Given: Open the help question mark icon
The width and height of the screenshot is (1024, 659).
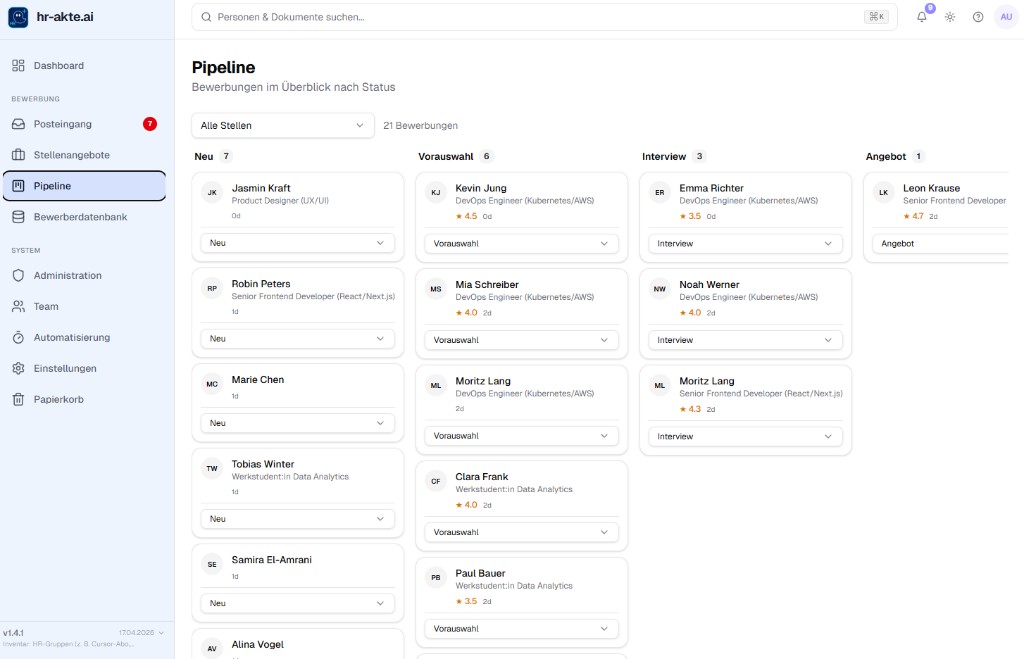Looking at the screenshot, I should click(977, 17).
